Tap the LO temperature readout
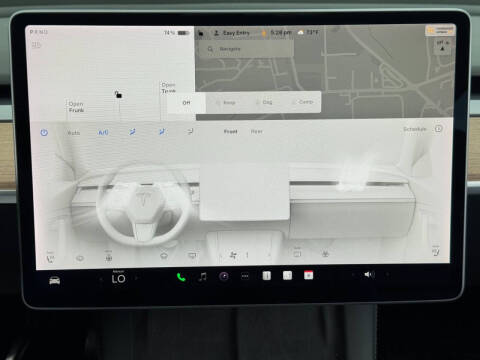This screenshot has height=360, width=480. click(x=119, y=279)
